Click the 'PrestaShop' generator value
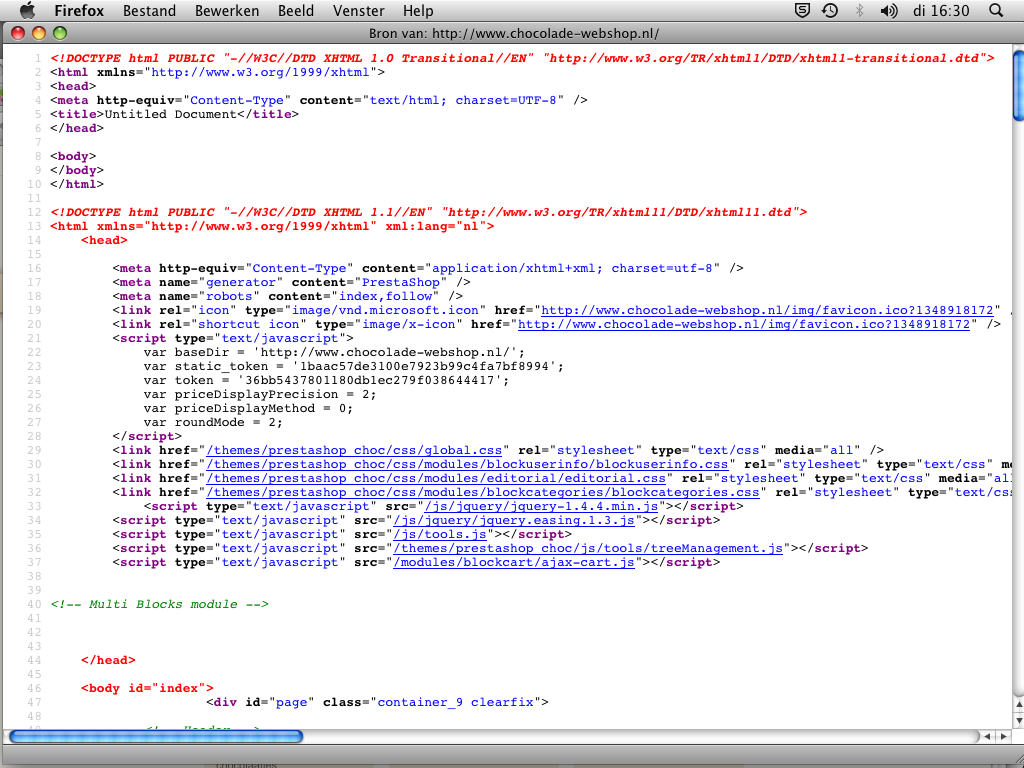The height and width of the screenshot is (768, 1024). 401,282
